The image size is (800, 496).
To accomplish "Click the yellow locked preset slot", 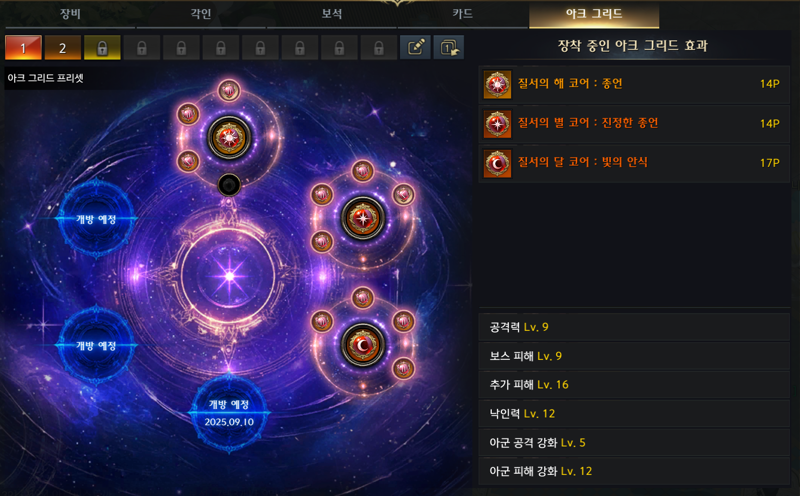I will [x=102, y=47].
